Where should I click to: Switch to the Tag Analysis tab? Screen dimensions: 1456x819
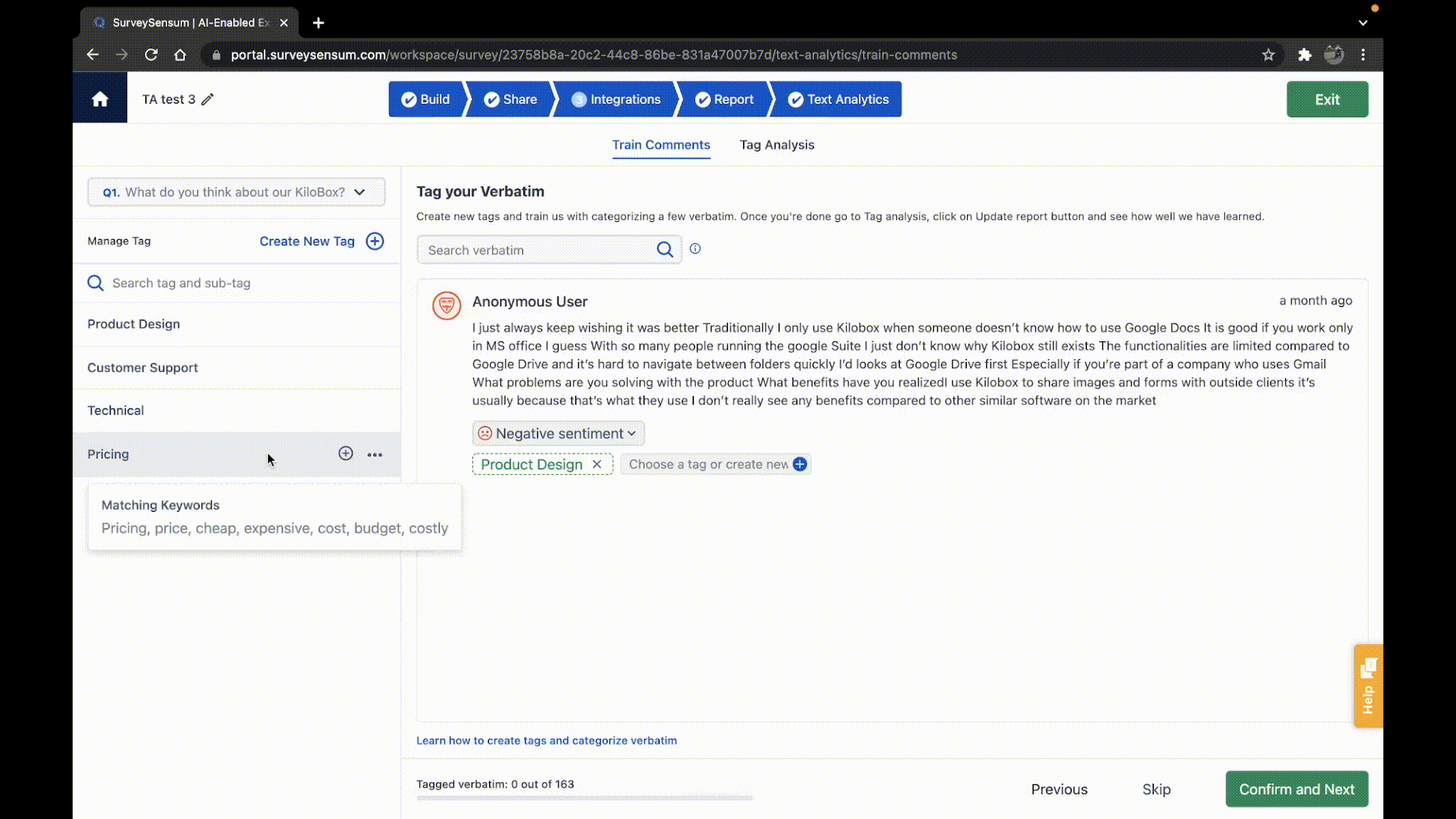(777, 145)
